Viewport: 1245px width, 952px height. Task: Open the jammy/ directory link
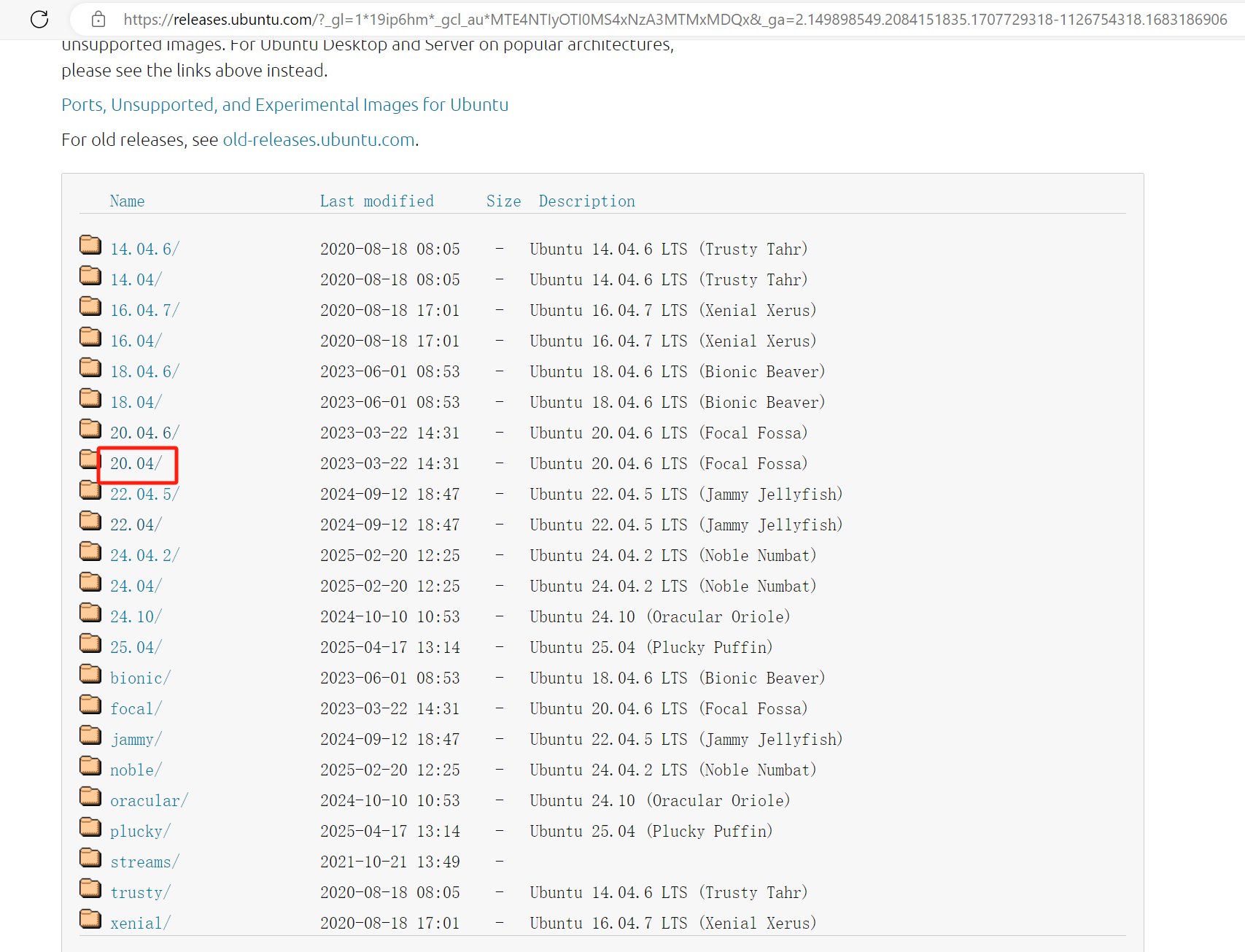(136, 740)
